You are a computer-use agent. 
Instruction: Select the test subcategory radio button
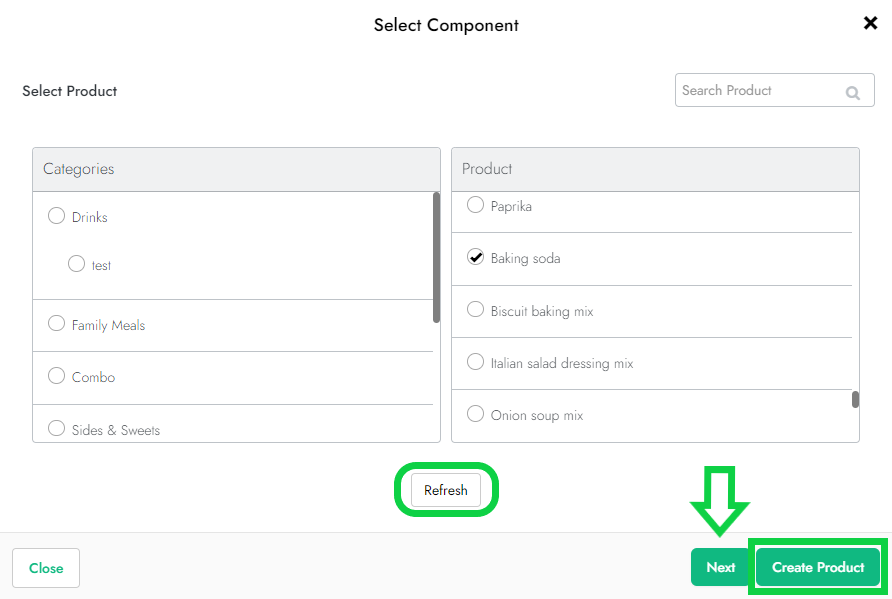click(77, 264)
